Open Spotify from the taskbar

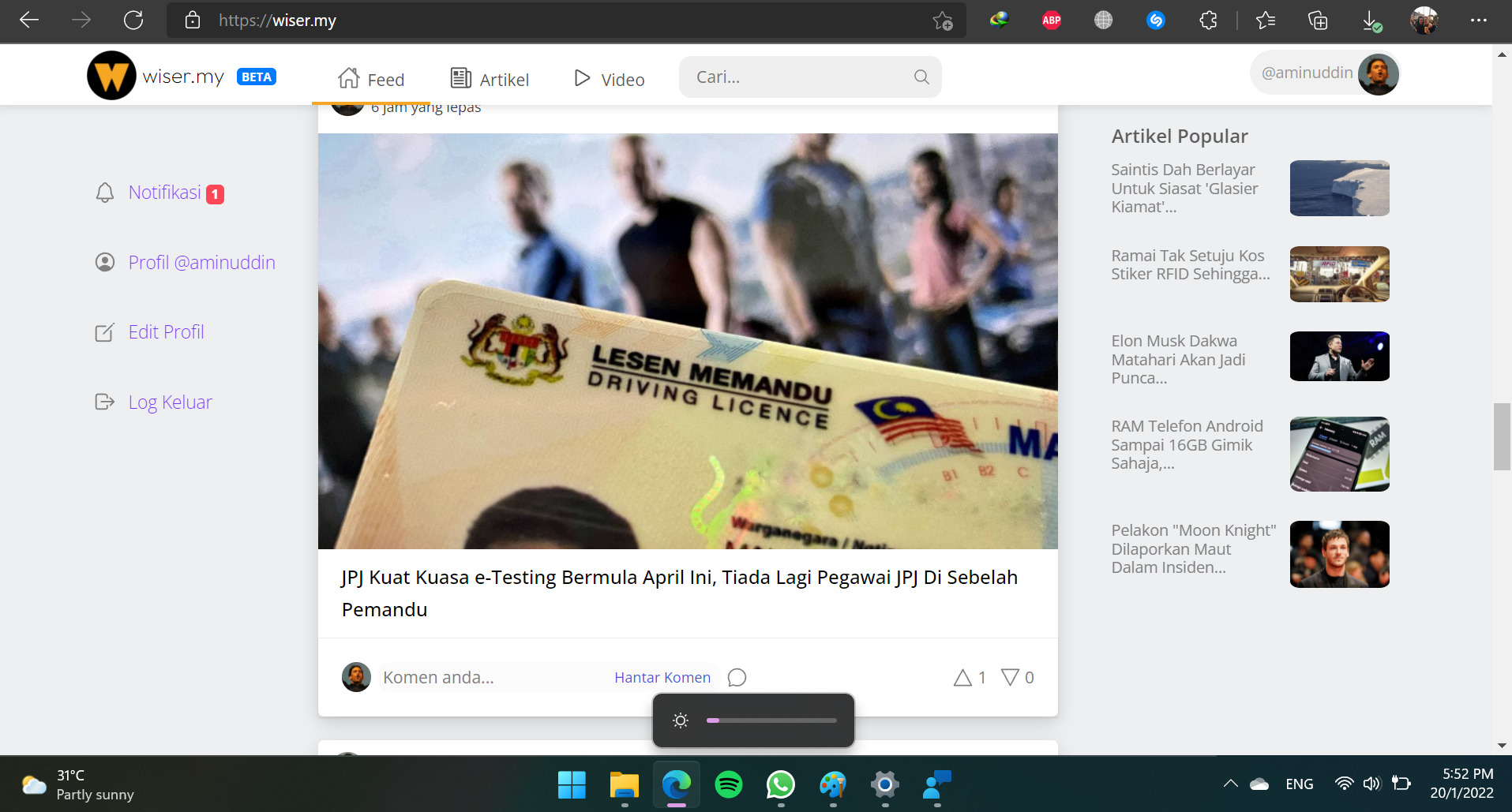tap(728, 784)
